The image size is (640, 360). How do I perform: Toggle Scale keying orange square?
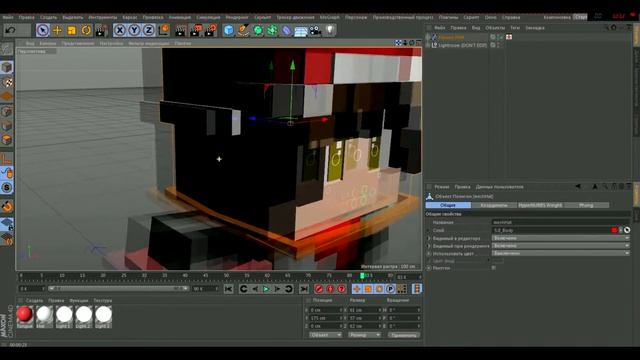coord(368,289)
